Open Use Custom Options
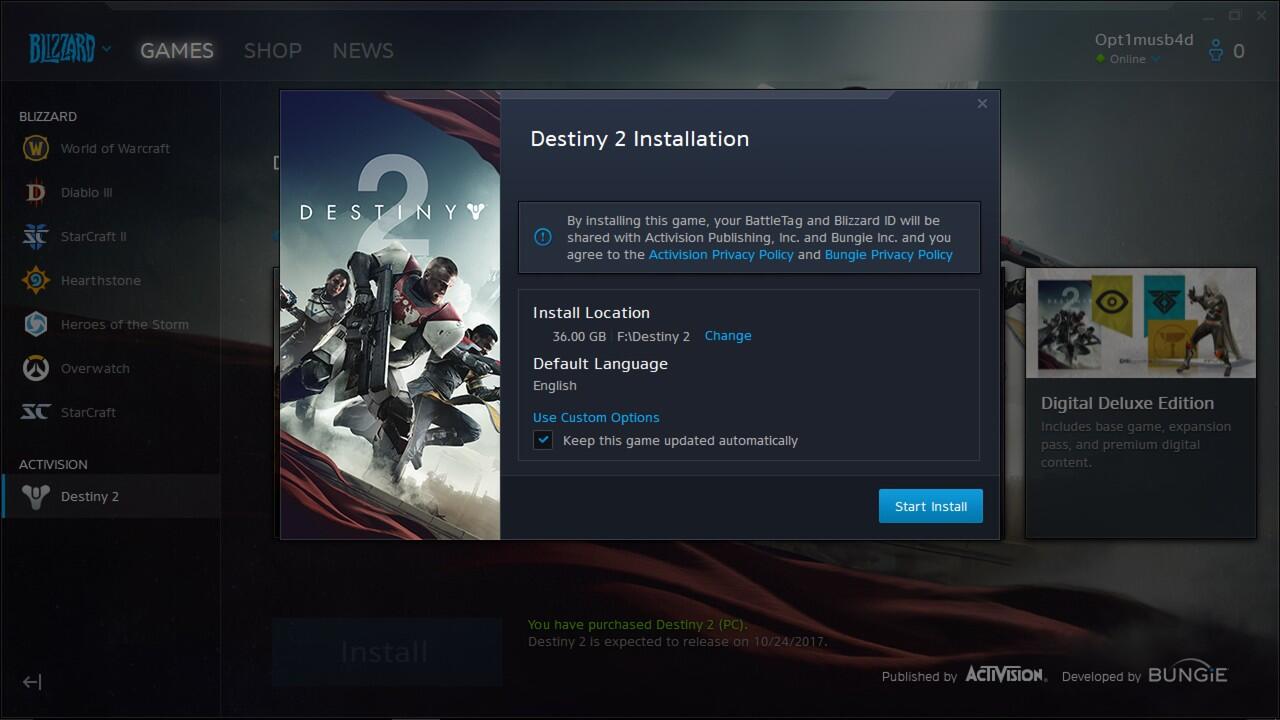 596,418
